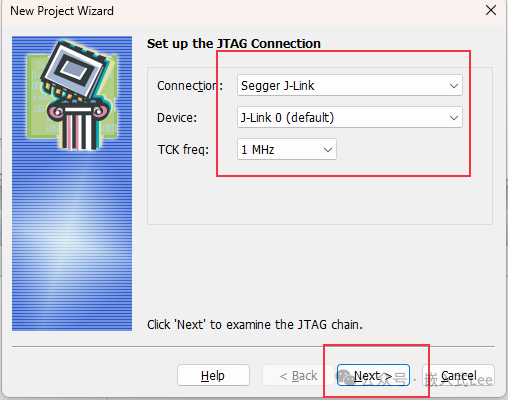Open the 1 MHz TCK frequency dropdown

pos(287,149)
